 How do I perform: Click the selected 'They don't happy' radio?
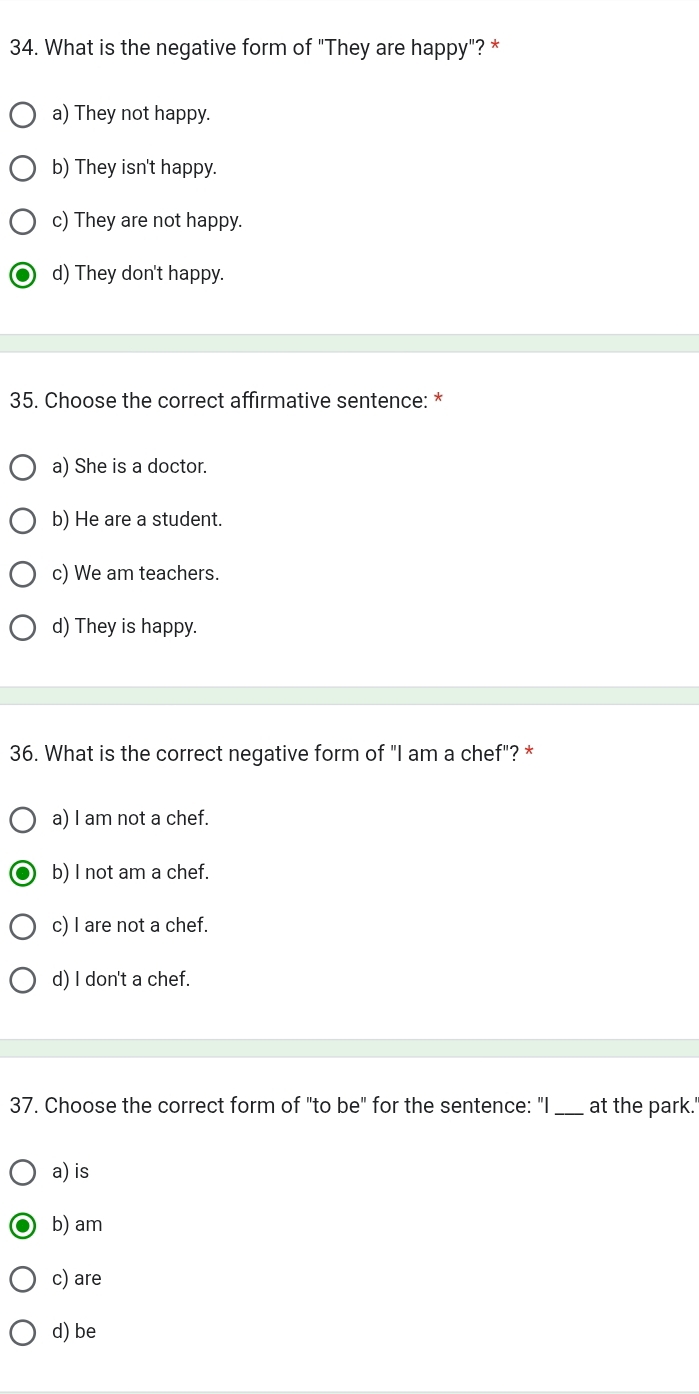click(x=23, y=274)
